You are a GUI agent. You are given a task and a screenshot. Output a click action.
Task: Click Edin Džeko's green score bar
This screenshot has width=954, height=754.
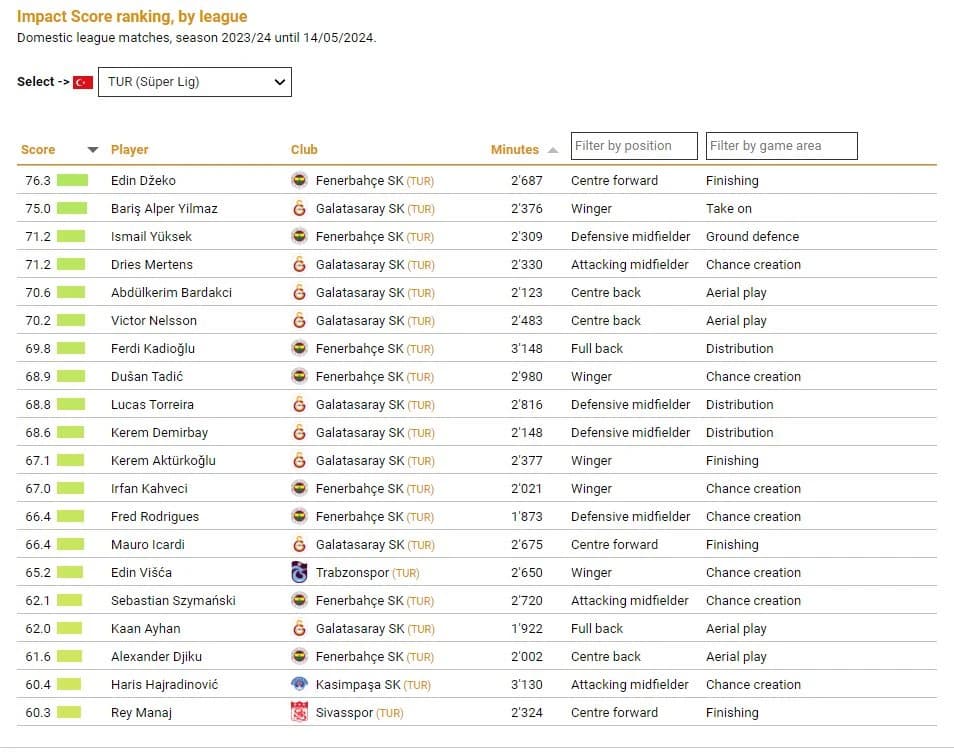(72, 181)
